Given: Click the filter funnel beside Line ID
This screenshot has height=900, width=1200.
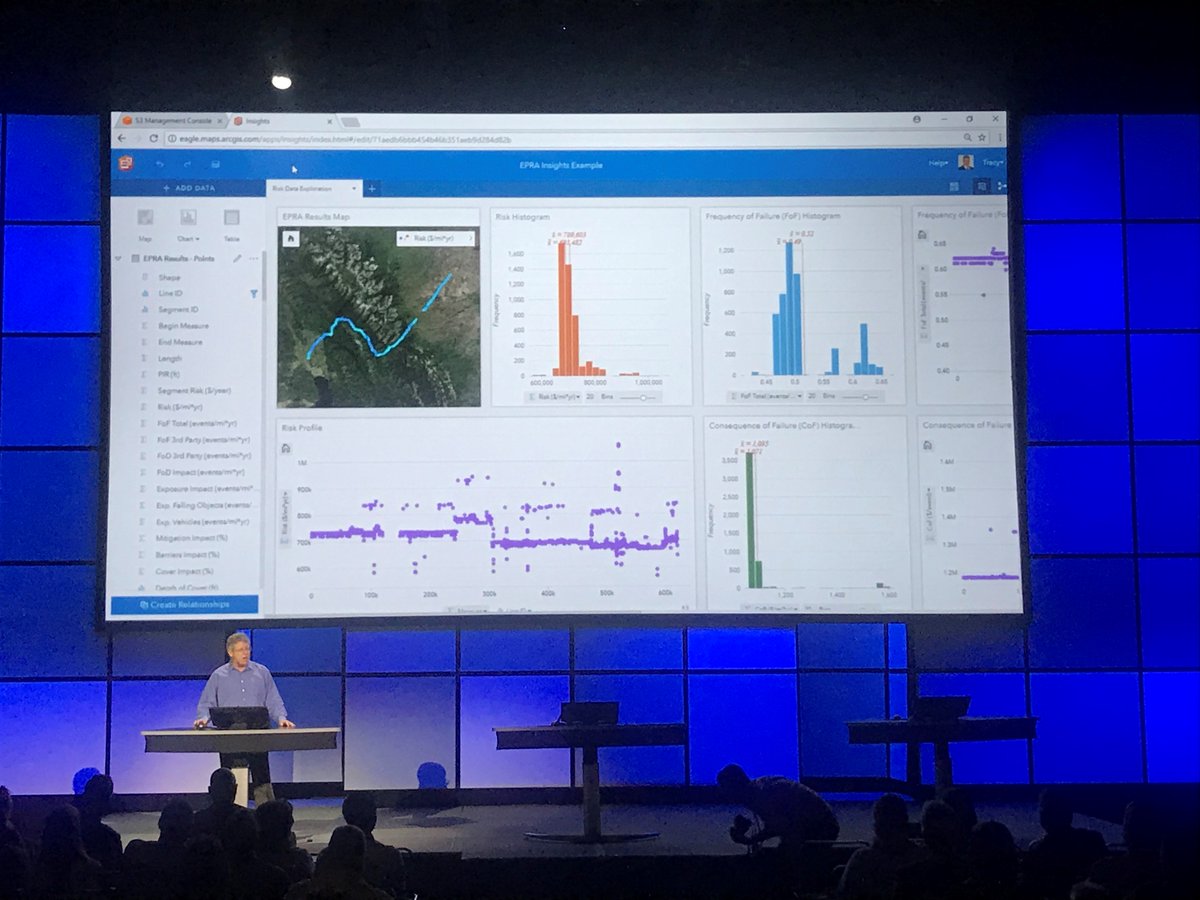Looking at the screenshot, I should (x=253, y=293).
